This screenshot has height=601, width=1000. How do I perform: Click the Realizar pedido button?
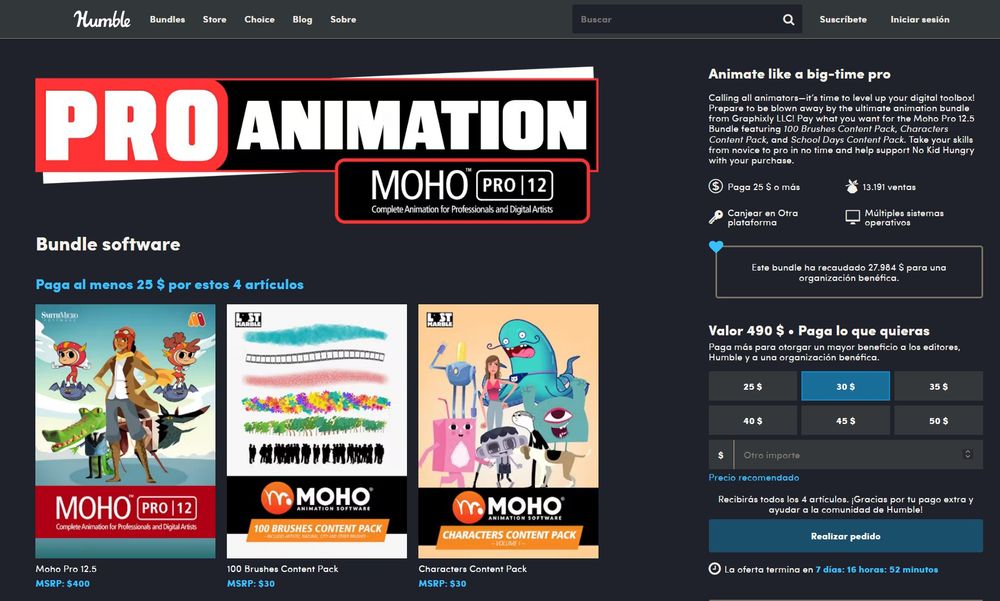(x=846, y=536)
